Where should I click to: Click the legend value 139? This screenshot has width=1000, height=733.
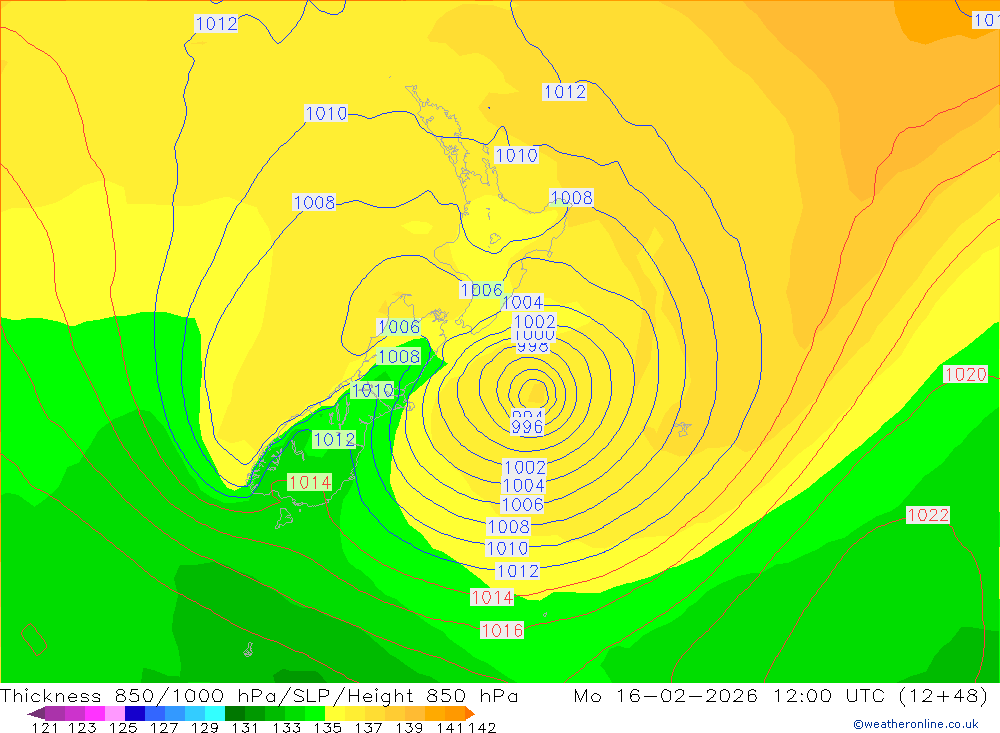(x=409, y=727)
